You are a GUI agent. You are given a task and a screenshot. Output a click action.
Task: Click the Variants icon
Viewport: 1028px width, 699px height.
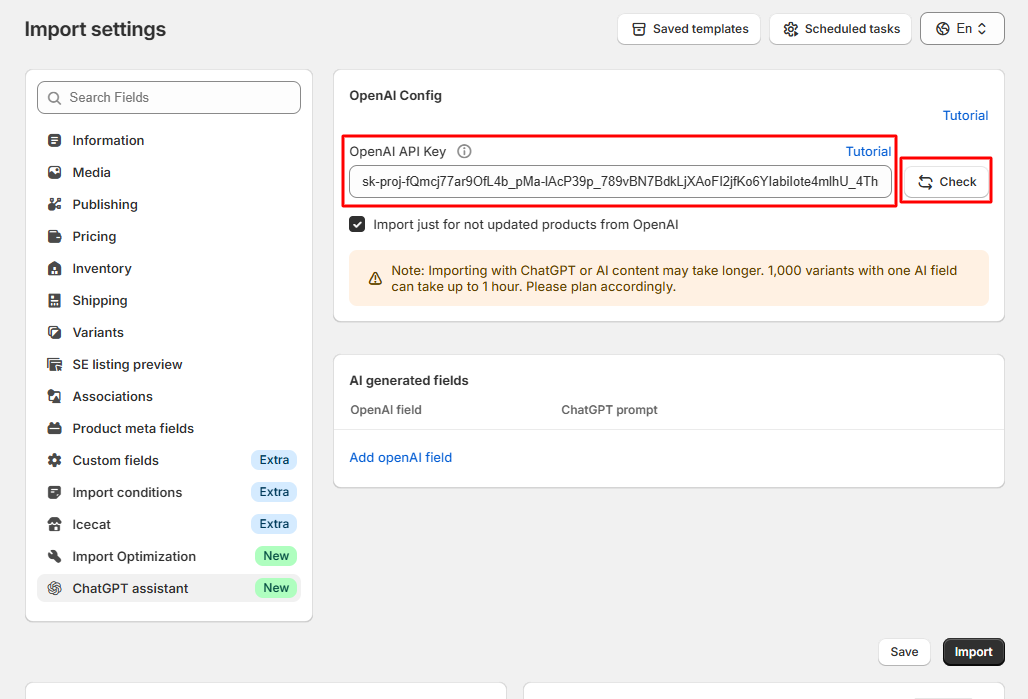tap(54, 332)
